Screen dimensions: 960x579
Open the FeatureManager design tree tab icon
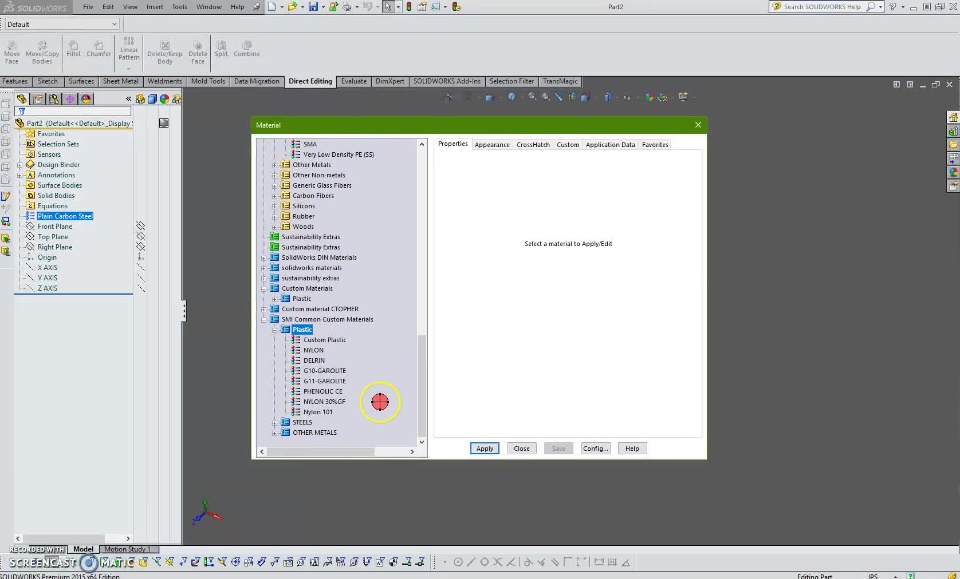(22, 99)
